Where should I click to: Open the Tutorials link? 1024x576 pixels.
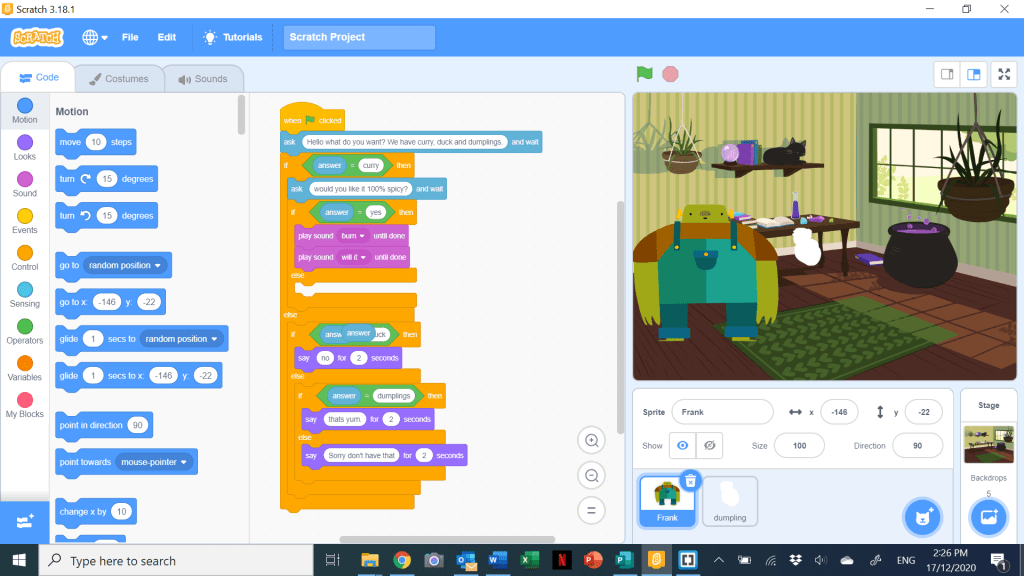[233, 37]
